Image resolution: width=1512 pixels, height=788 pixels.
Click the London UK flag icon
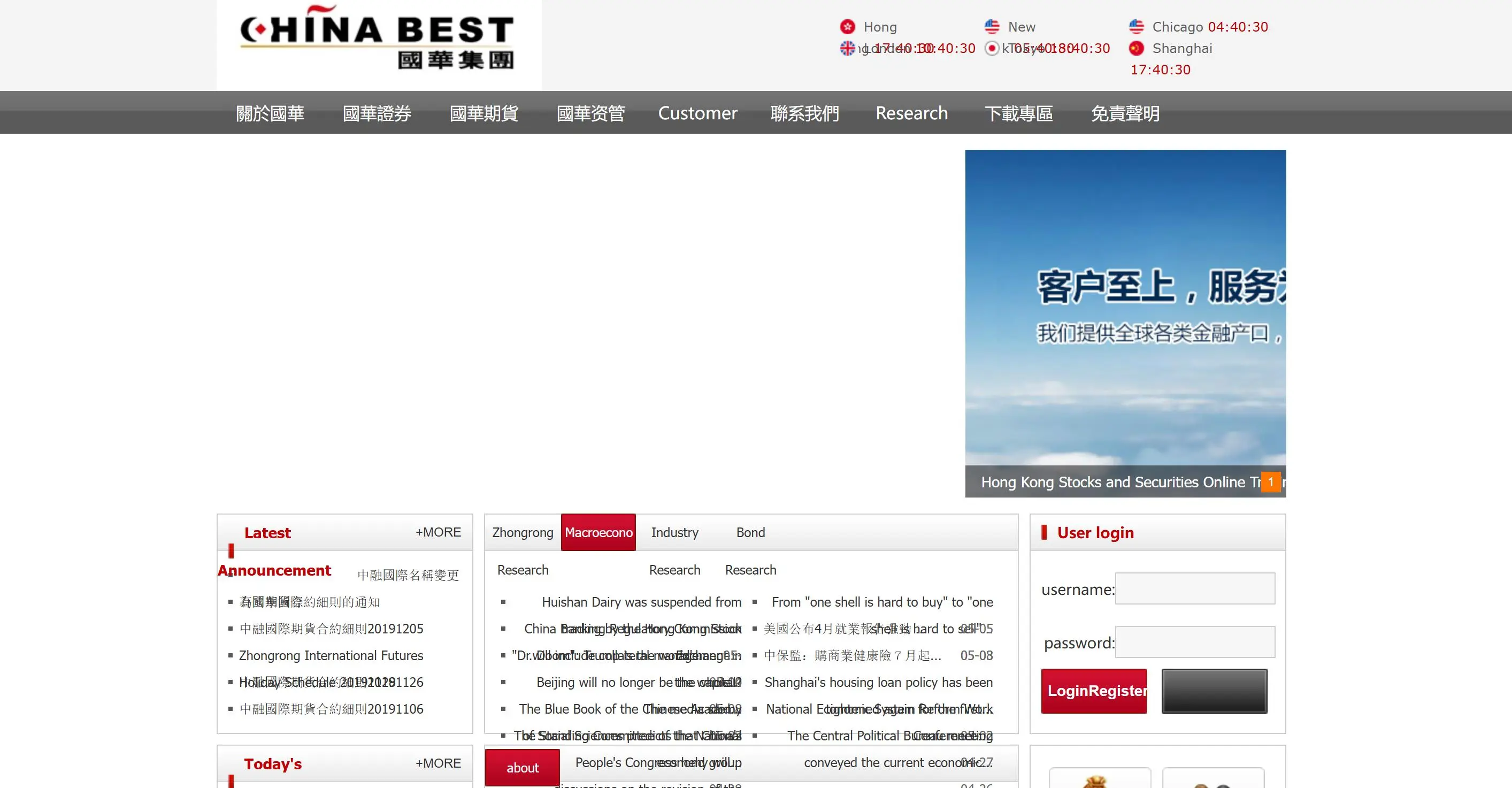point(847,48)
